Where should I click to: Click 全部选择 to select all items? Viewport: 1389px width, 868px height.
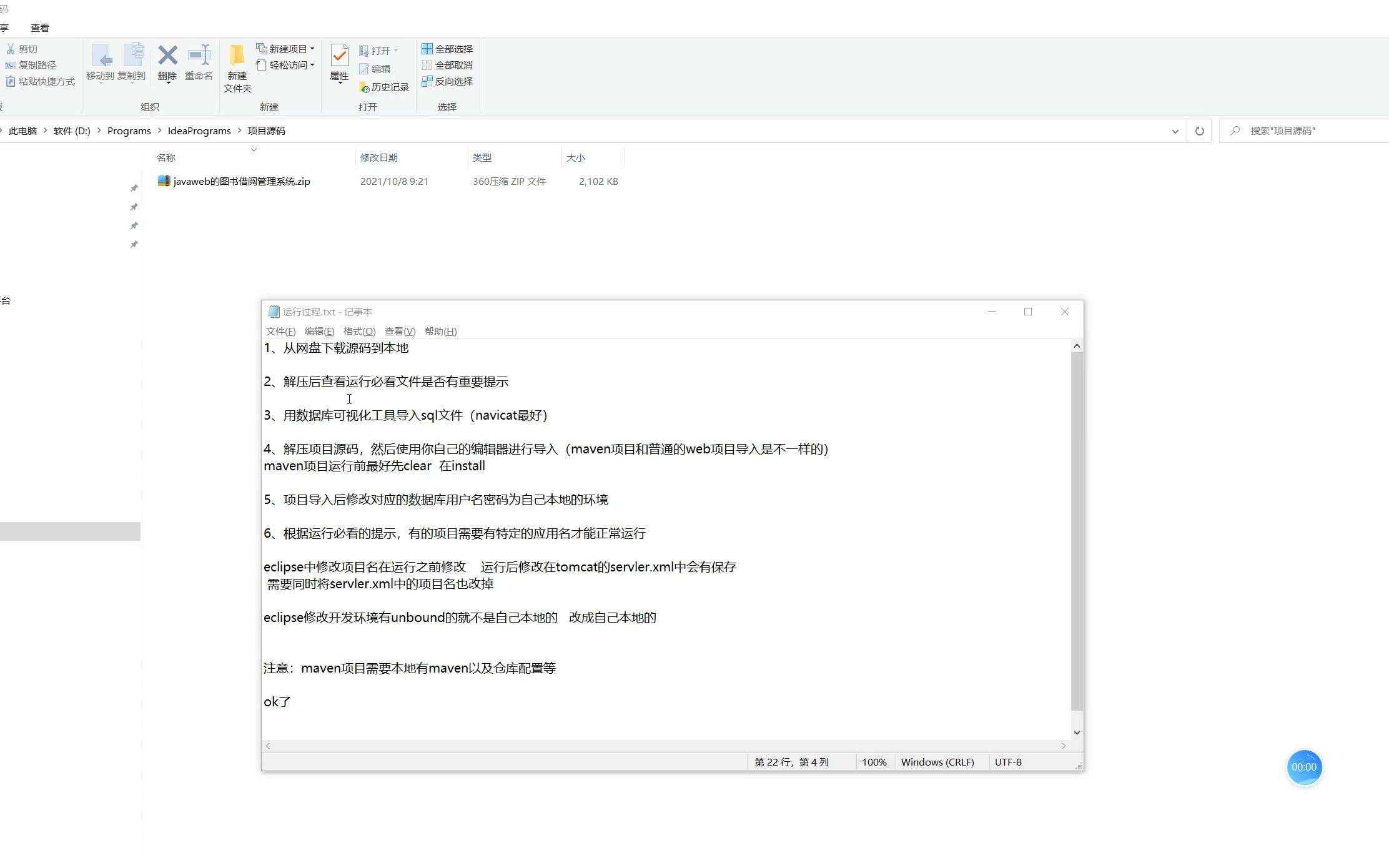[447, 48]
